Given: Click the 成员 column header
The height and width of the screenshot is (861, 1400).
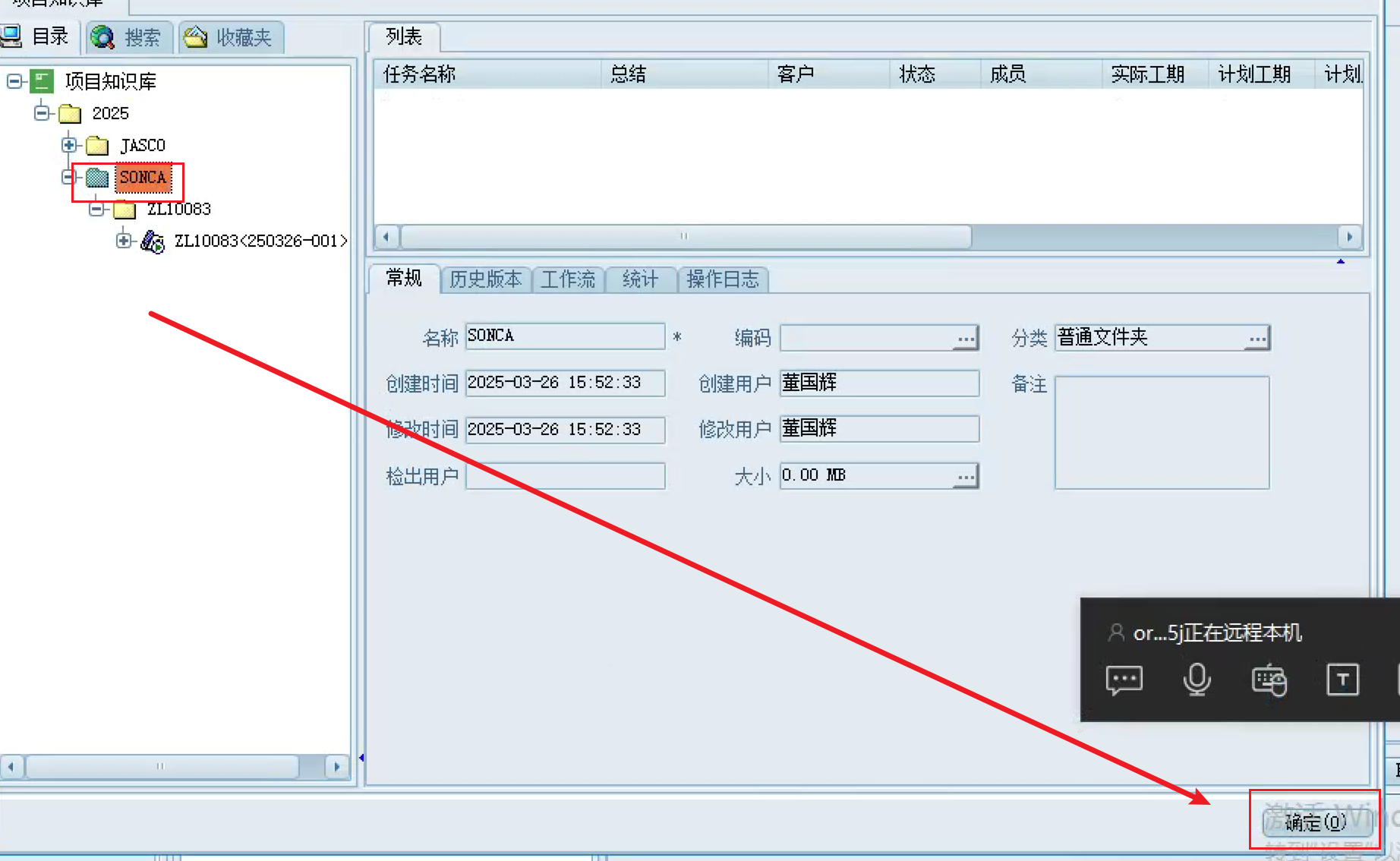Looking at the screenshot, I should 1042,74.
